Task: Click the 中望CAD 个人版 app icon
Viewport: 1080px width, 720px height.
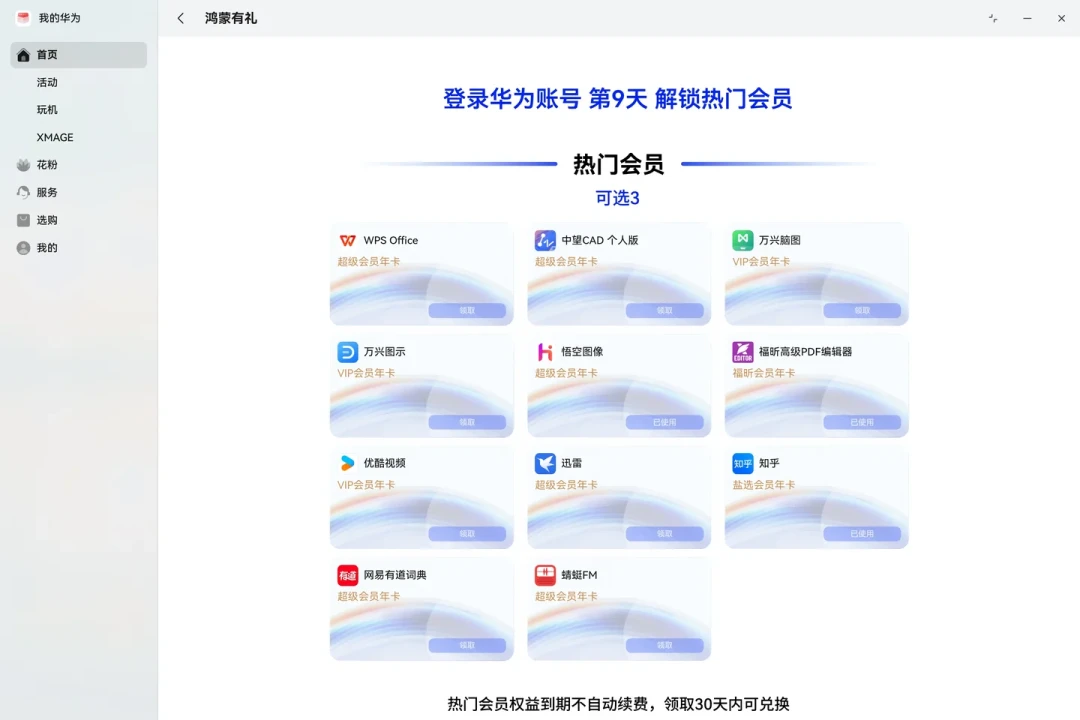Action: [545, 240]
